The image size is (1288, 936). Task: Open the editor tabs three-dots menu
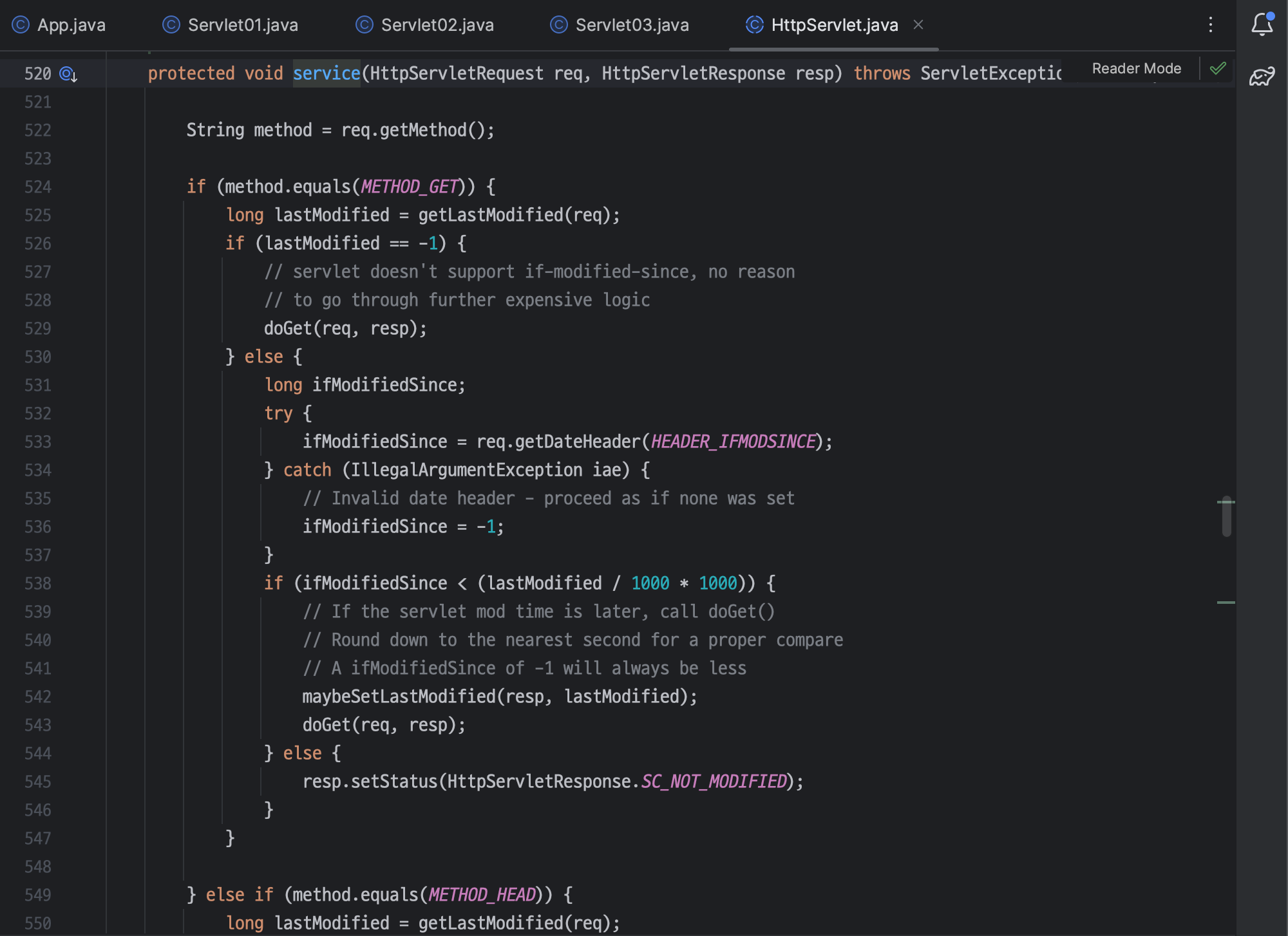click(1211, 24)
